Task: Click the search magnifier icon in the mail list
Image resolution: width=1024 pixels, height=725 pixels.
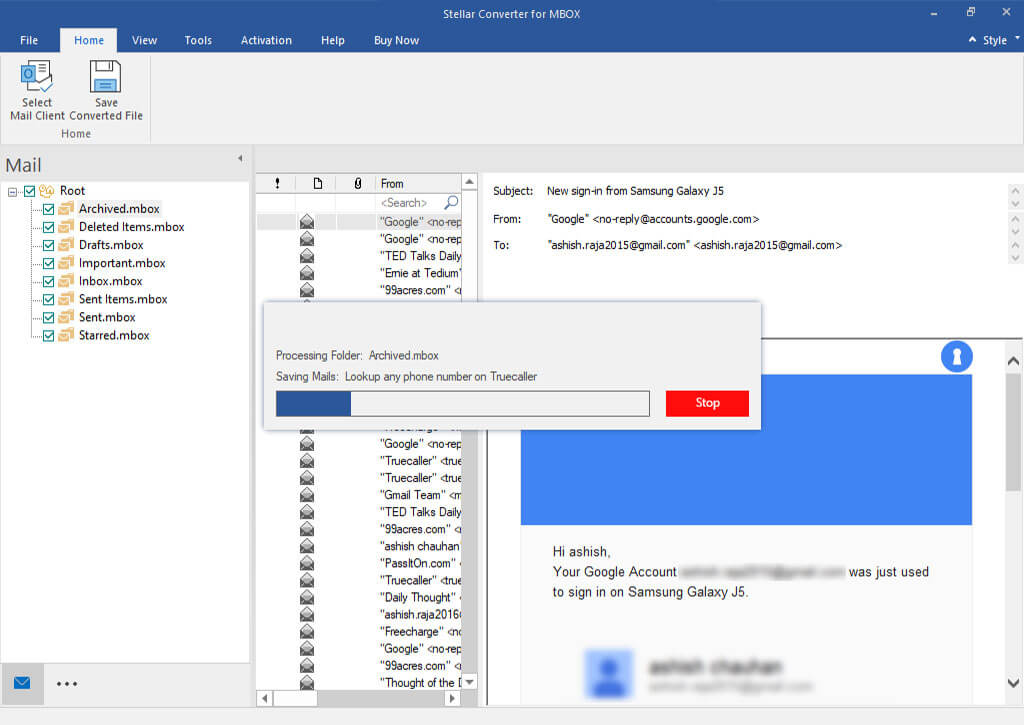Action: coord(451,202)
